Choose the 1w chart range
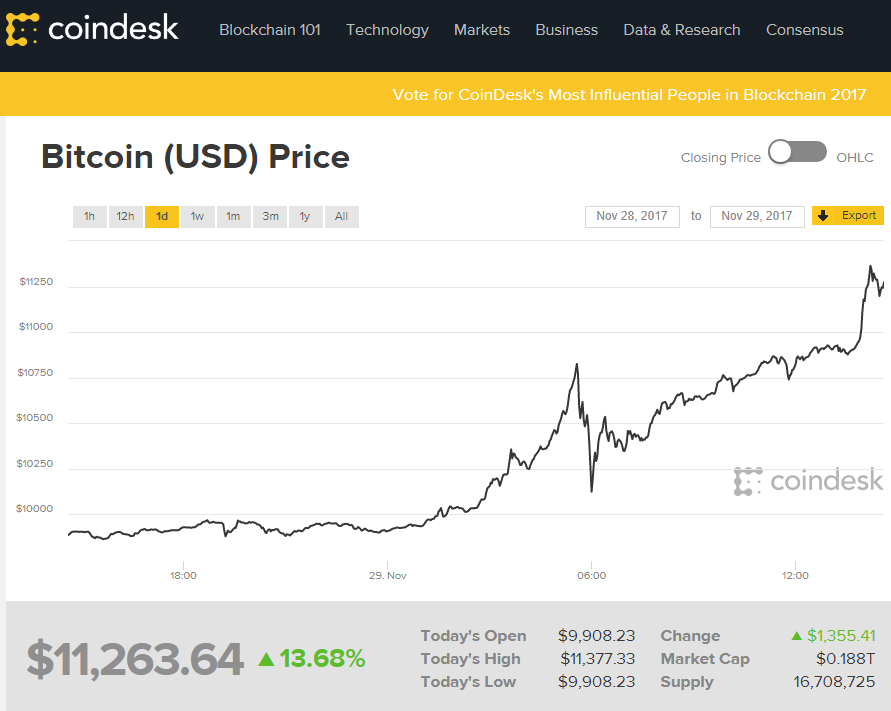Viewport: 891px width, 711px height. [197, 217]
